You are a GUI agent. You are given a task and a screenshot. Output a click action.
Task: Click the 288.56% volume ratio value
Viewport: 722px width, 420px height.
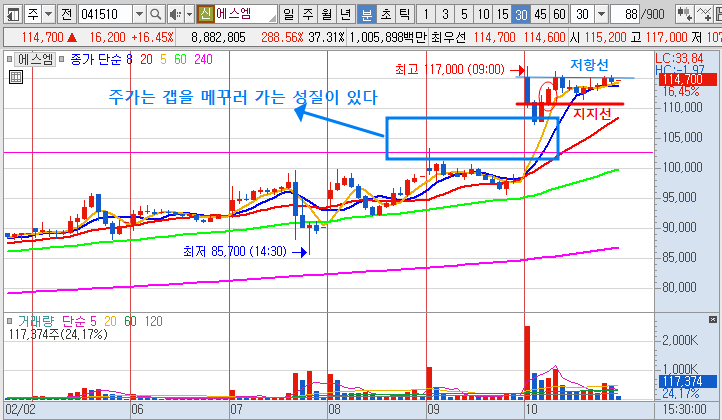tap(282, 37)
